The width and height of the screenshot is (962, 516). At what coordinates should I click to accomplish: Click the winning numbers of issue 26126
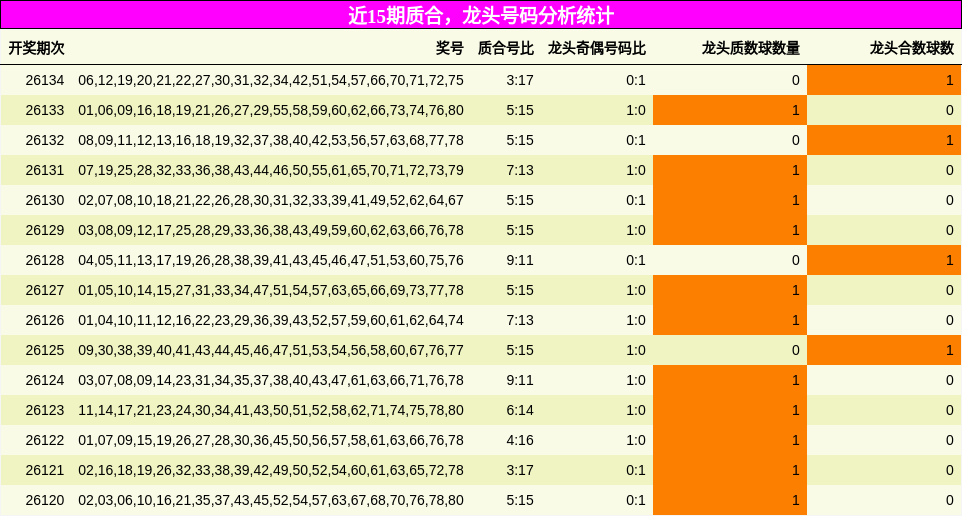(271, 320)
